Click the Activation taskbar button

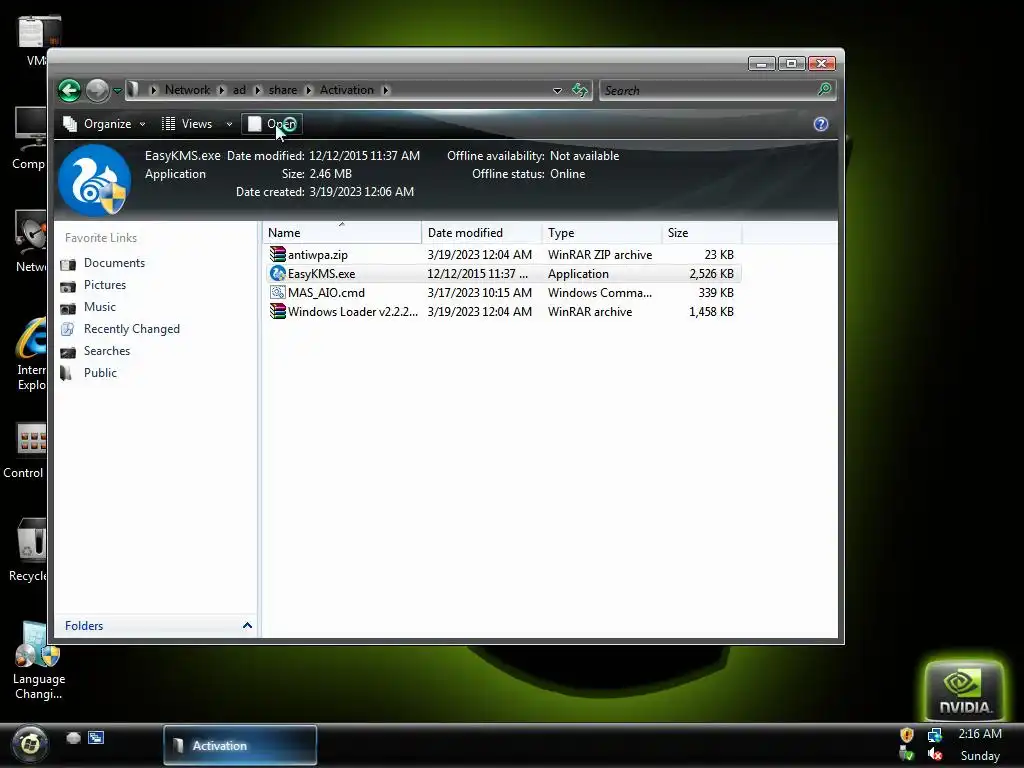click(x=240, y=745)
